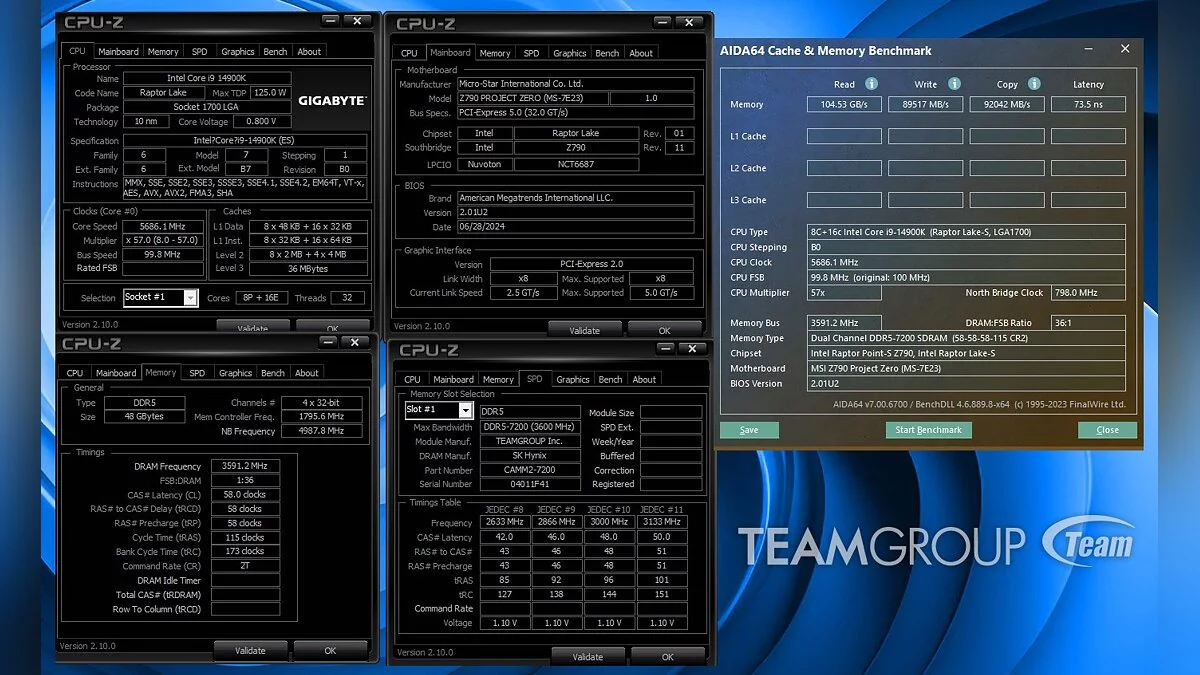Click the Model field Z790 PROJECT ZERO (MS-7E23)

point(531,99)
